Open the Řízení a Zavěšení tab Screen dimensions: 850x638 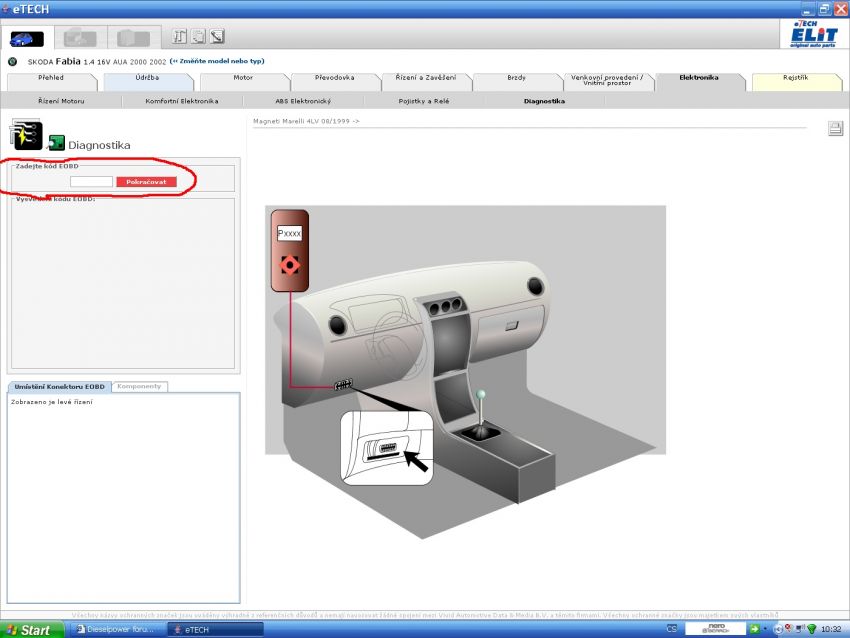tap(426, 81)
